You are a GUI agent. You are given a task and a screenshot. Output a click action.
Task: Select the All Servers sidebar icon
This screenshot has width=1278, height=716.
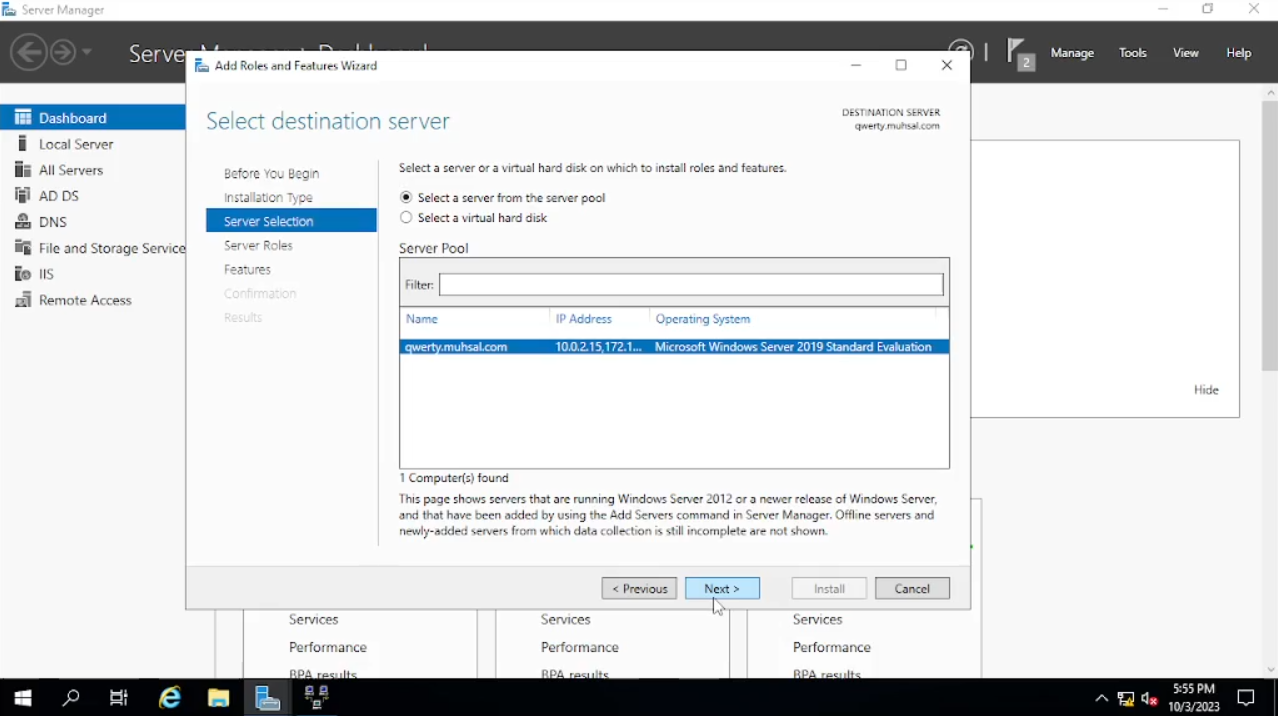pos(23,170)
